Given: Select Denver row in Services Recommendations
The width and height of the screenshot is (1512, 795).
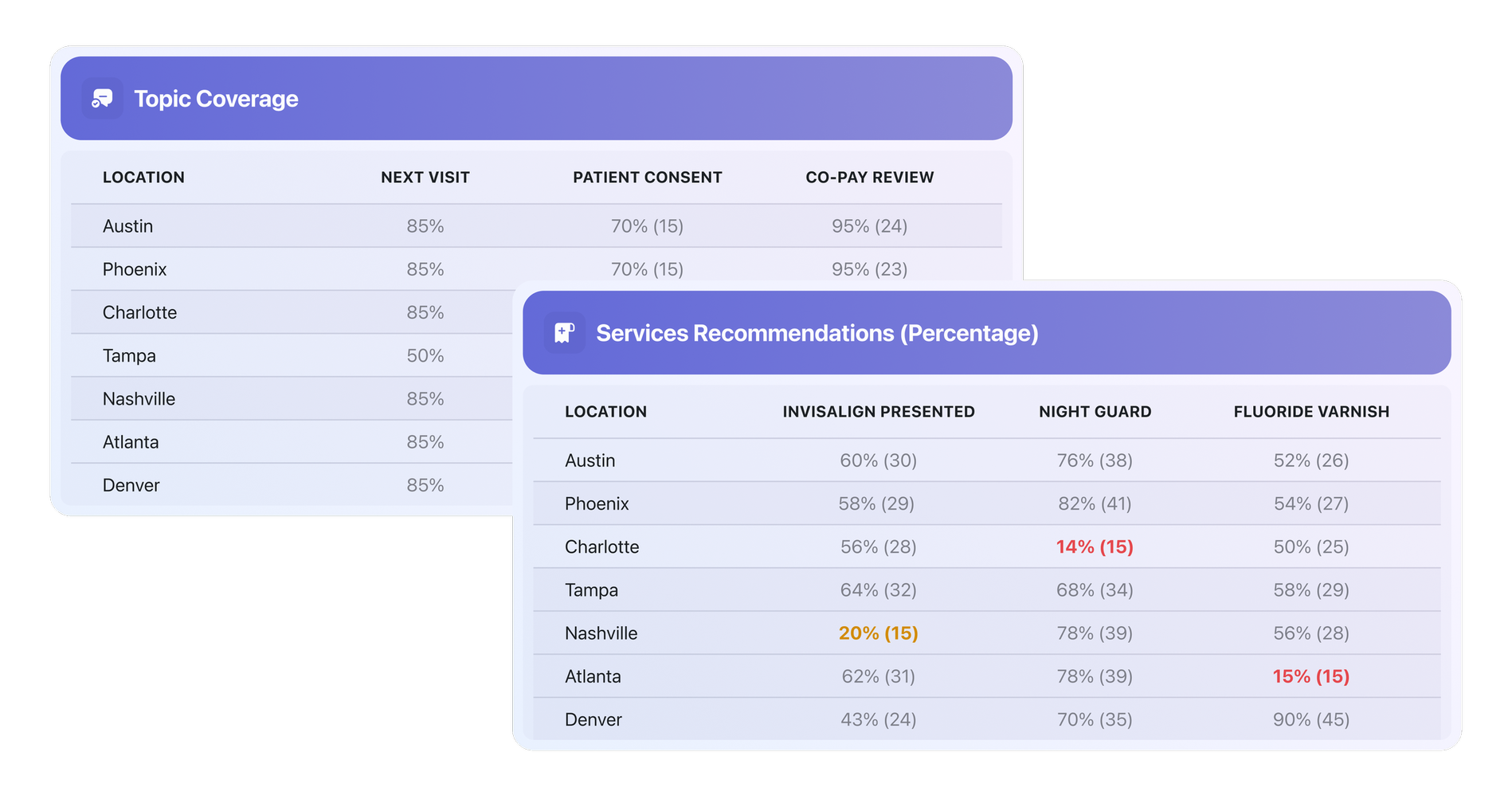Looking at the screenshot, I should coord(987,719).
